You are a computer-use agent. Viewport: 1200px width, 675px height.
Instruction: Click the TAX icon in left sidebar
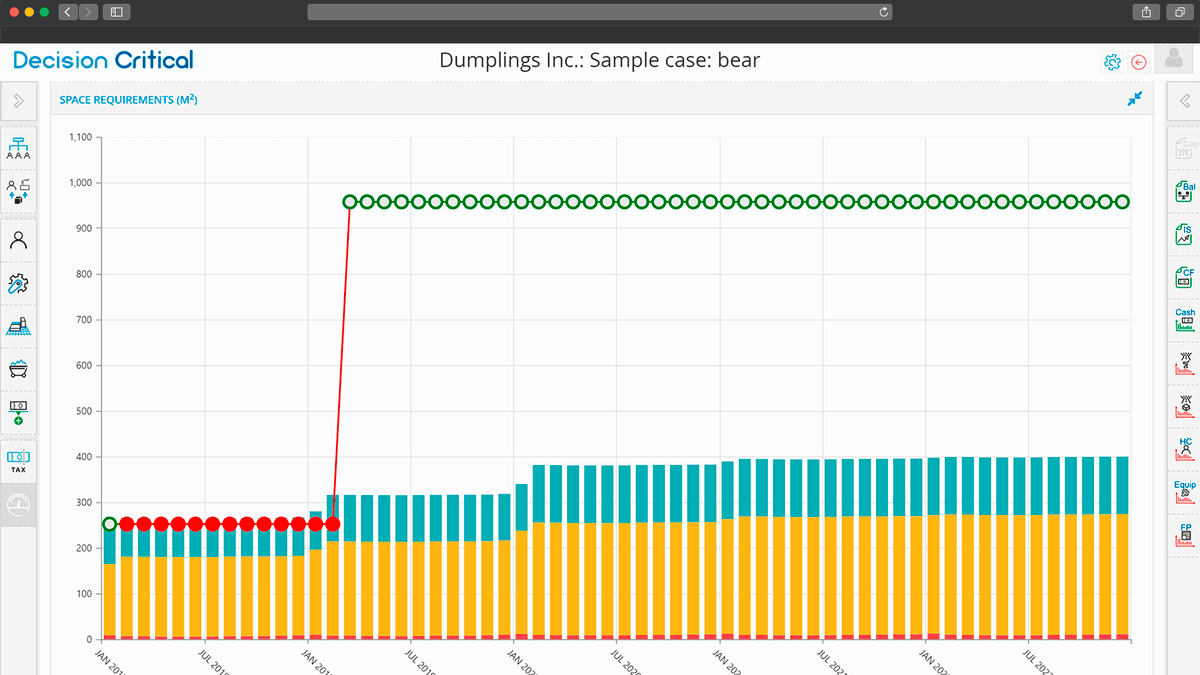pyautogui.click(x=18, y=460)
